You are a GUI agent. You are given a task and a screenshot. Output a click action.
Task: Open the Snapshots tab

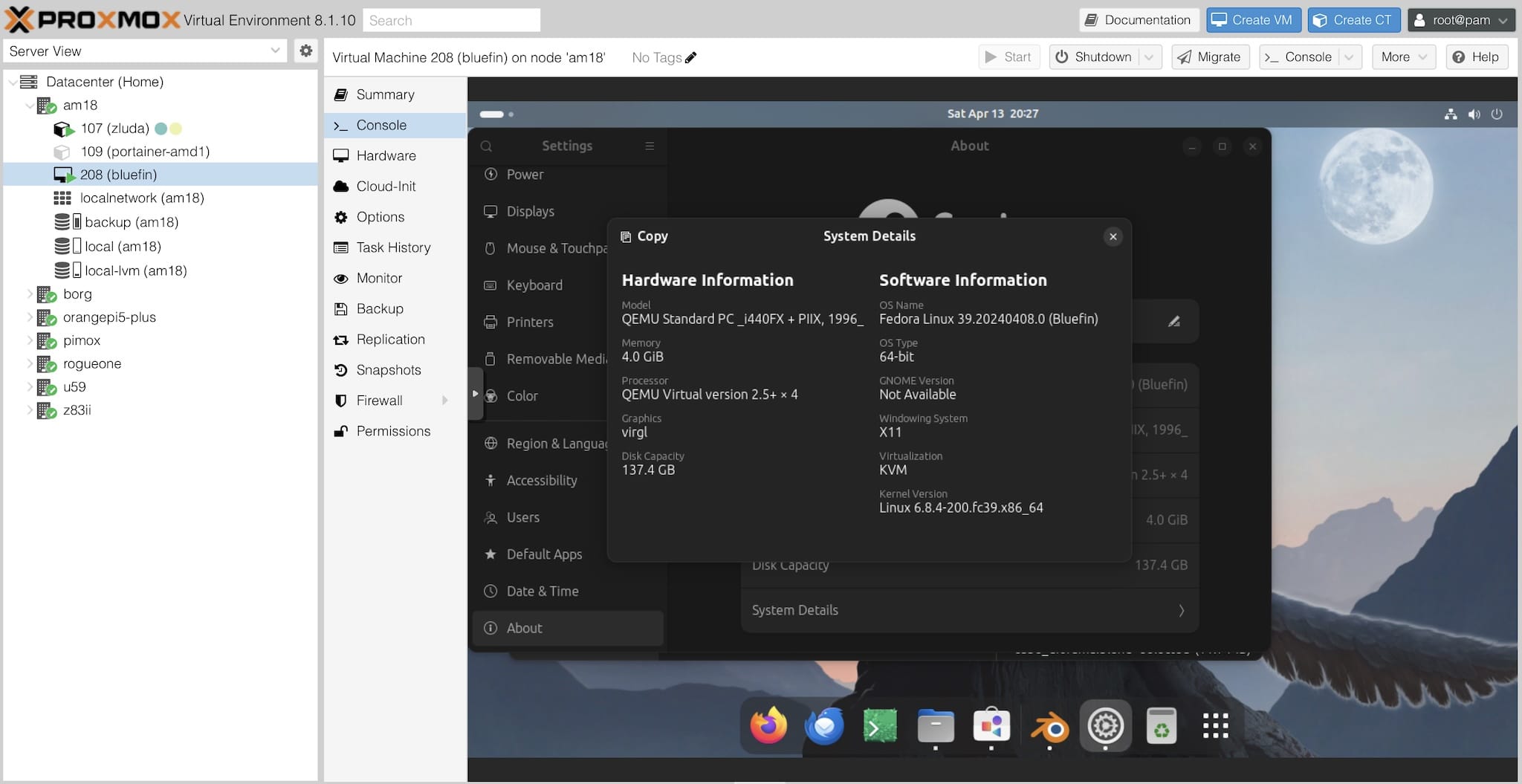click(395, 369)
